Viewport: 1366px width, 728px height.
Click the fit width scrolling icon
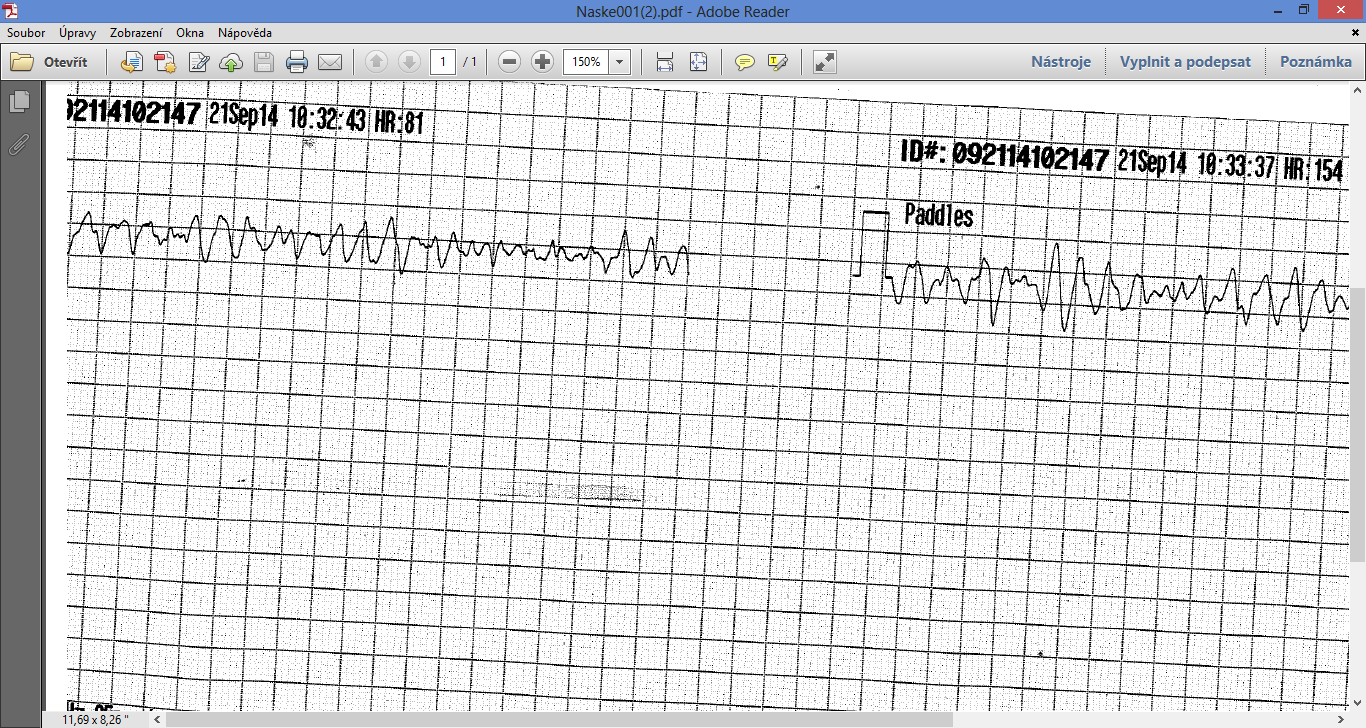665,62
